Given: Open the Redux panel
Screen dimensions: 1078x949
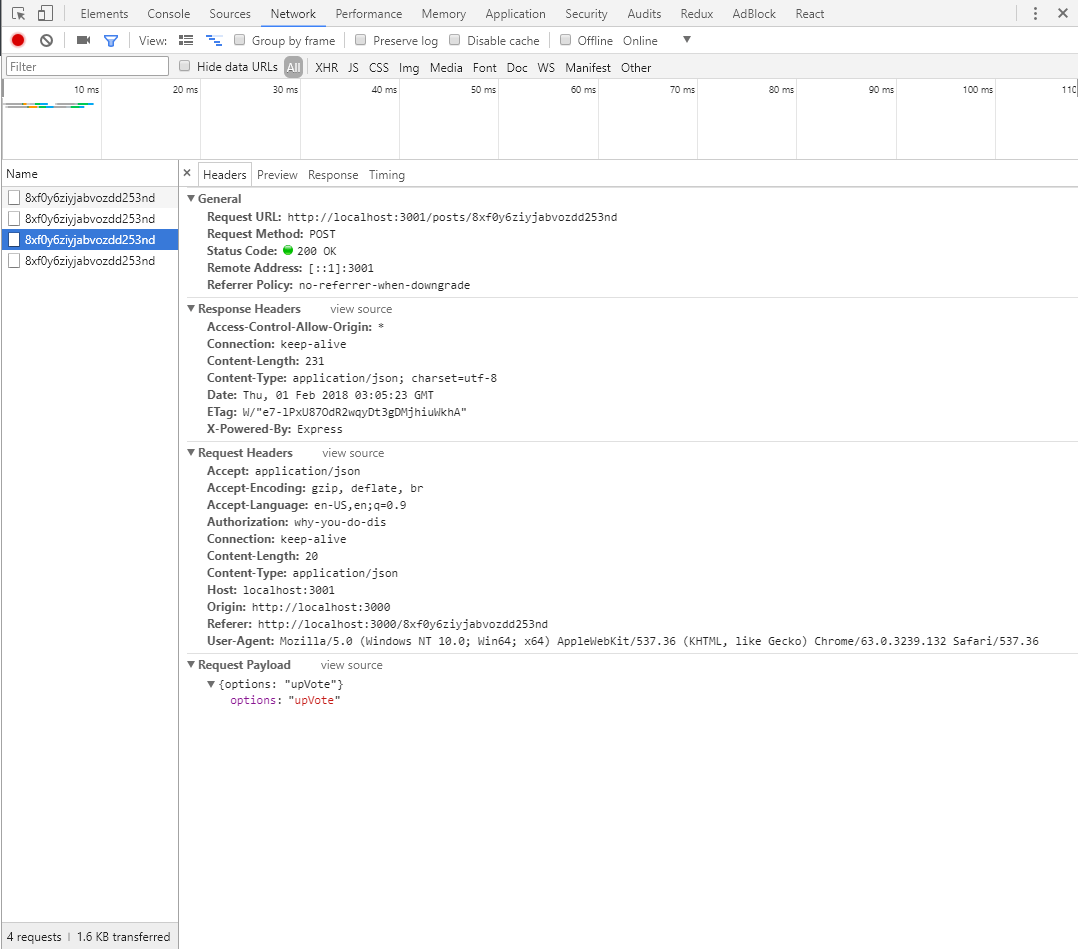Looking at the screenshot, I should [696, 13].
